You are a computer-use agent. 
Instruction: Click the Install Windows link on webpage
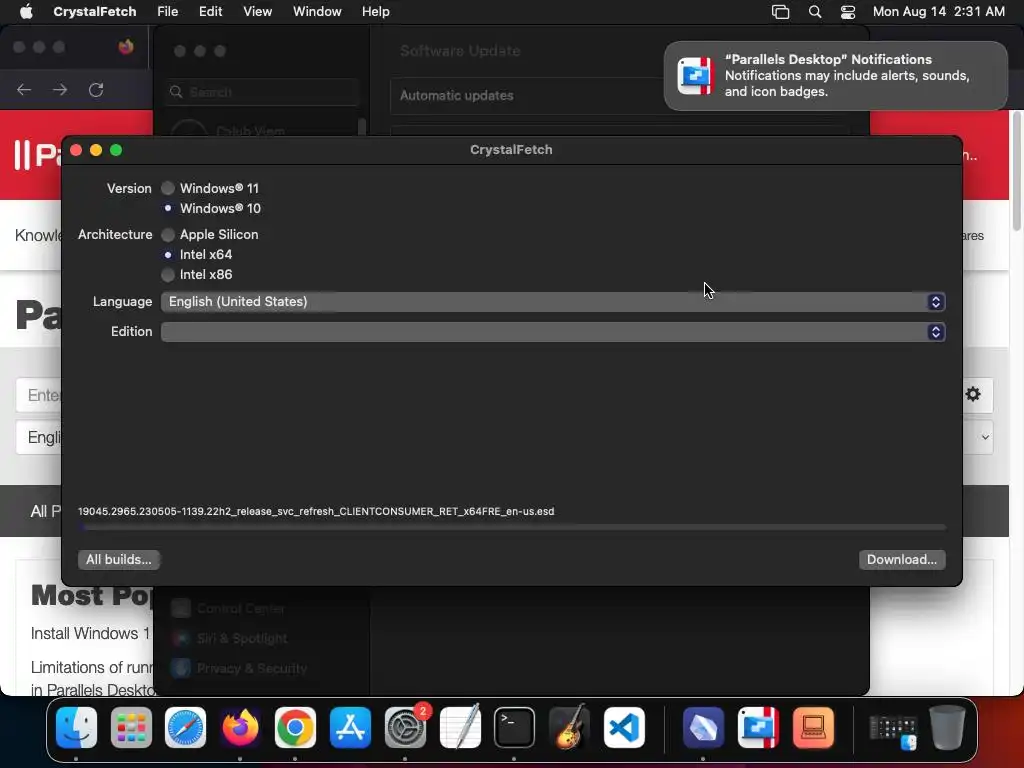click(x=90, y=633)
